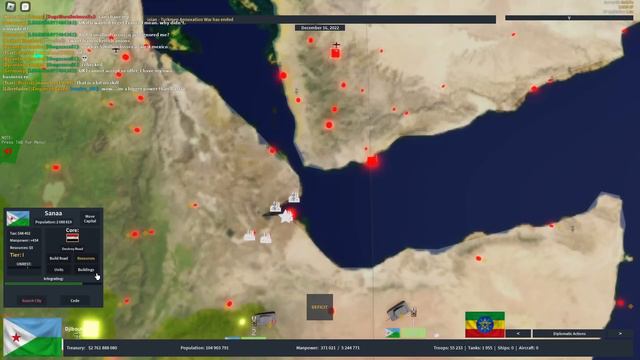Click the Ethiopia flag beside Diplomatic Actions
Image resolution: width=640 pixels, height=360 pixels.
[x=485, y=324]
